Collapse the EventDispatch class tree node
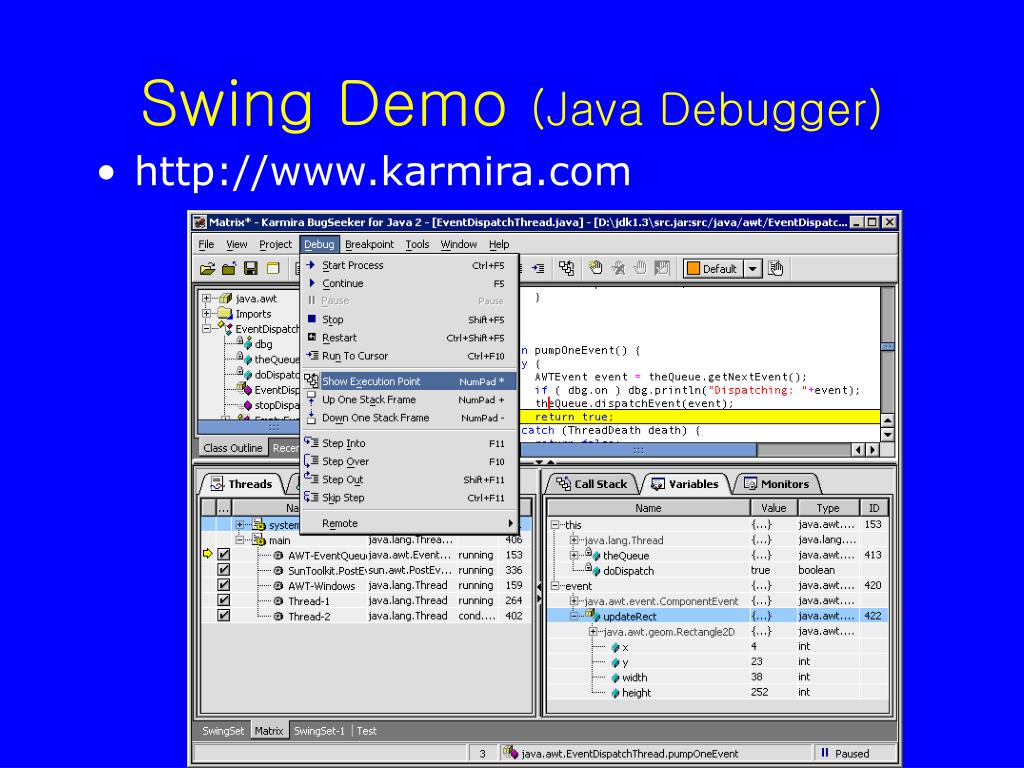The height and width of the screenshot is (768, 1024). pos(206,328)
